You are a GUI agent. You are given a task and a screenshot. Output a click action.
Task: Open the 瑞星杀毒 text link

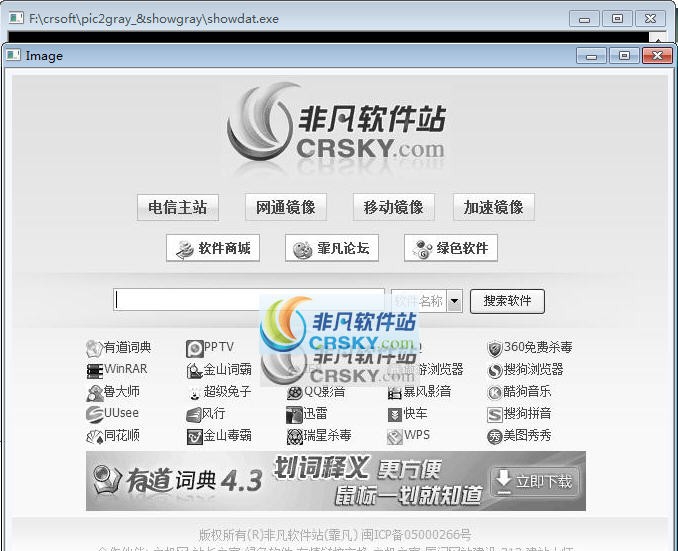tap(327, 435)
